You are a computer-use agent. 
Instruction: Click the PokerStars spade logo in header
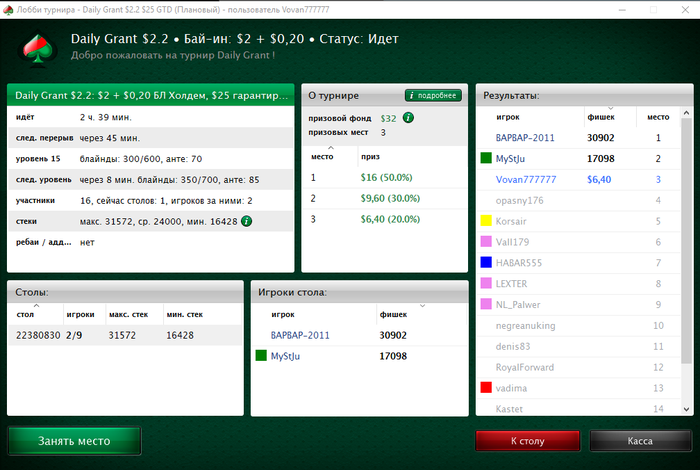coord(38,49)
